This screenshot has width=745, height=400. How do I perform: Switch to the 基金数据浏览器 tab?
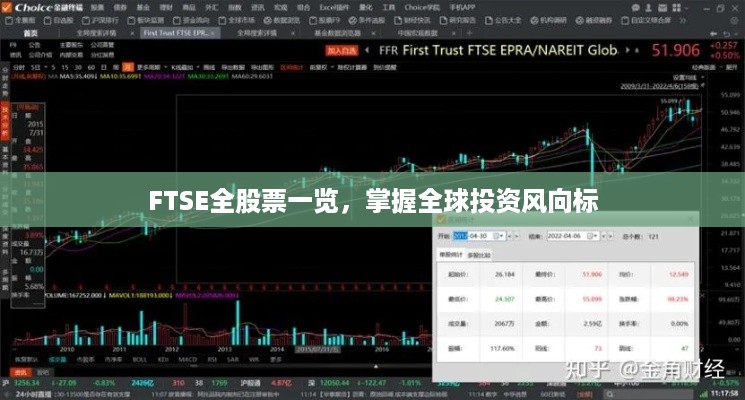point(337,33)
